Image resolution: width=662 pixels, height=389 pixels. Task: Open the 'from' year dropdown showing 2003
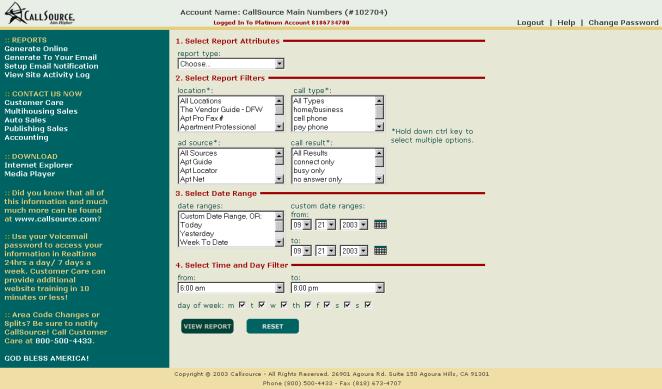click(354, 225)
